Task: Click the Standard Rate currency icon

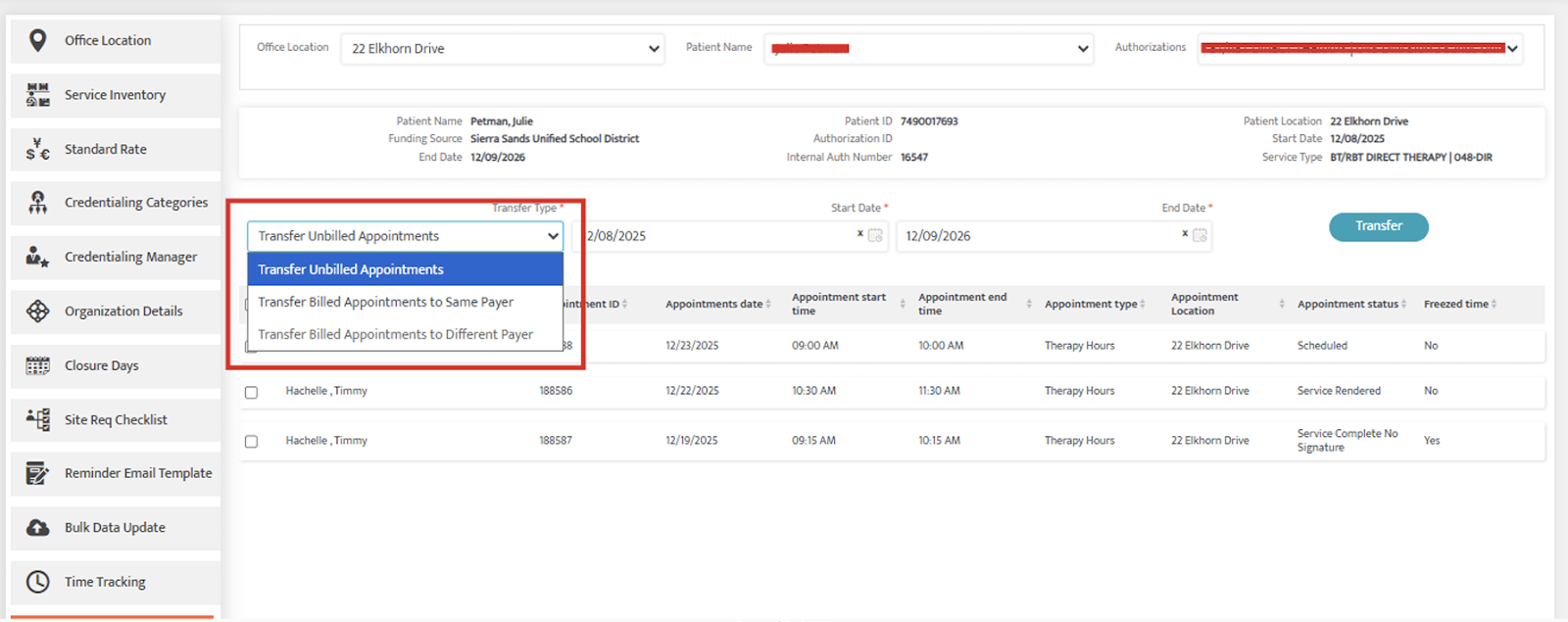Action: tap(37, 149)
